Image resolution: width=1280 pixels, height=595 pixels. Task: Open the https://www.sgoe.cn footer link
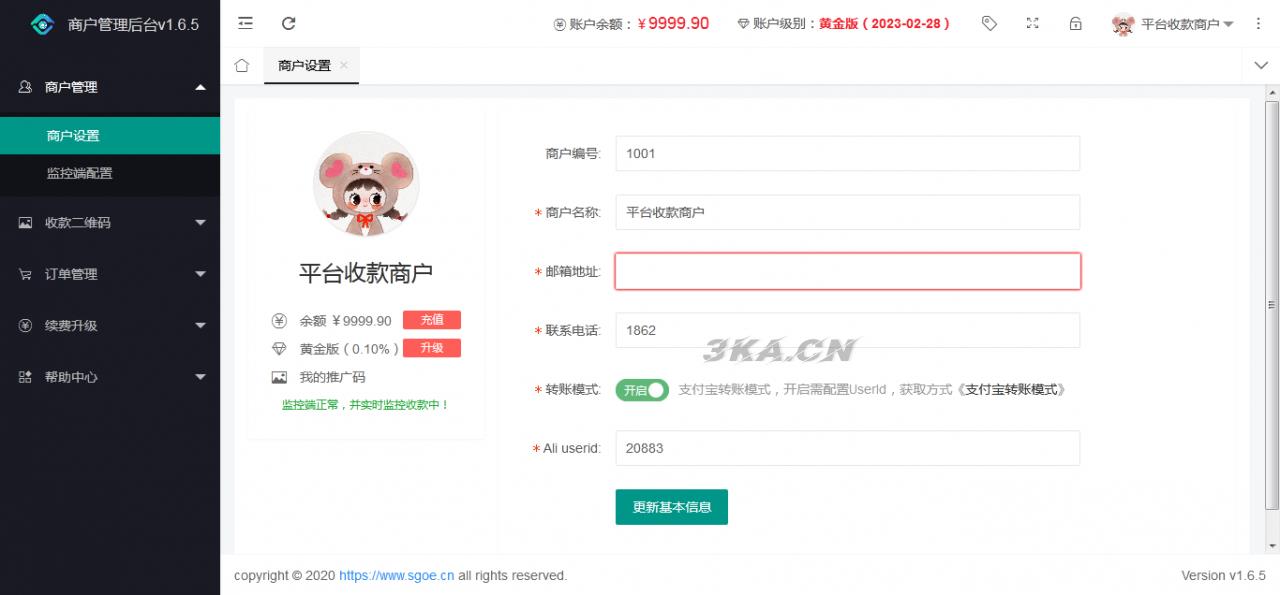click(396, 575)
